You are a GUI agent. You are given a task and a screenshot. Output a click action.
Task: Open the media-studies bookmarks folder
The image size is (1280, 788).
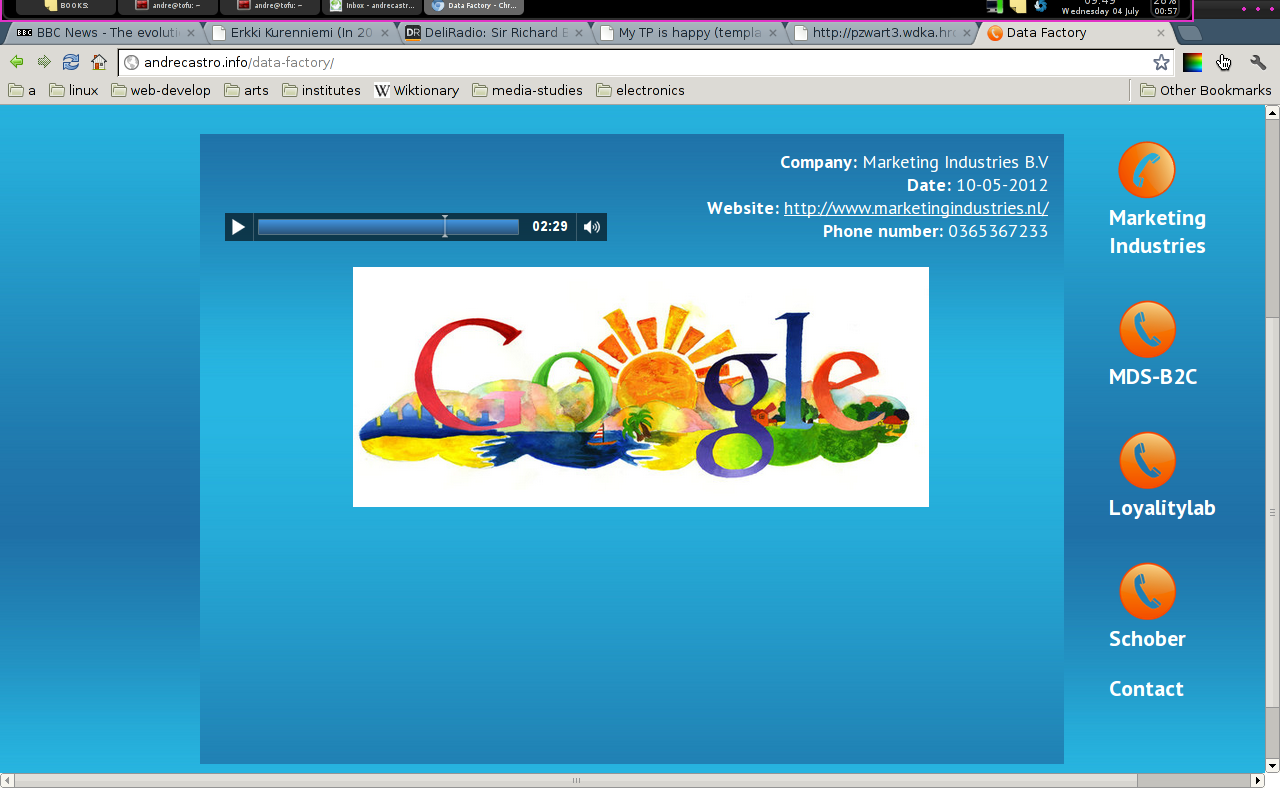click(x=527, y=90)
